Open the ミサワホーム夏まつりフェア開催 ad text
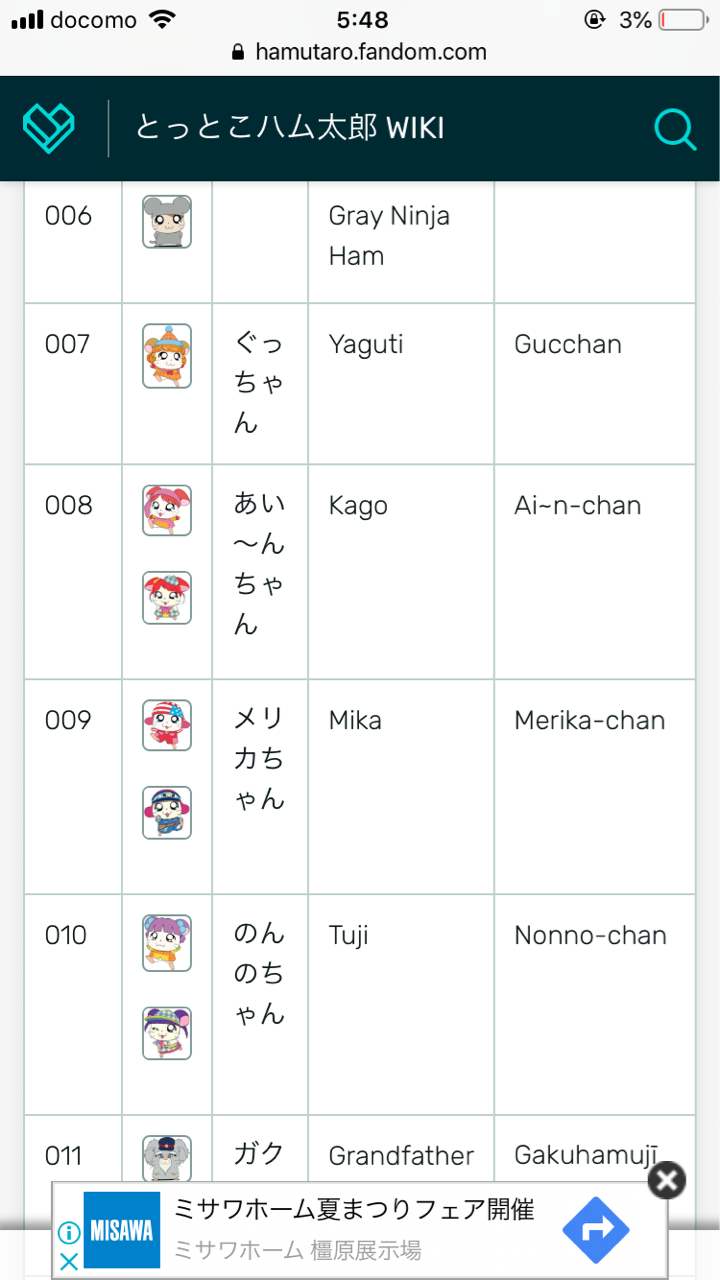The height and width of the screenshot is (1280, 720). click(354, 1210)
